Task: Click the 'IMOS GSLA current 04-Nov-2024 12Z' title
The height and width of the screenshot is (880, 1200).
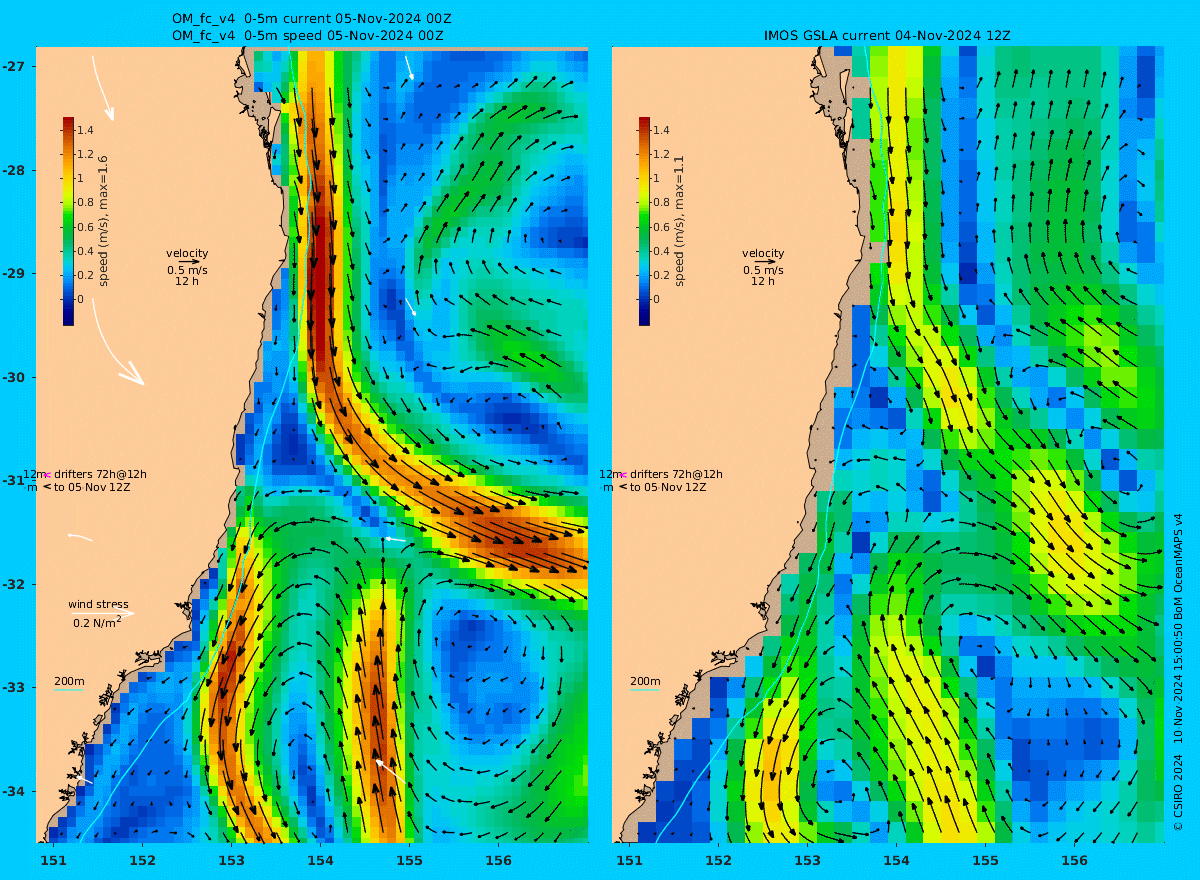Action: [887, 36]
